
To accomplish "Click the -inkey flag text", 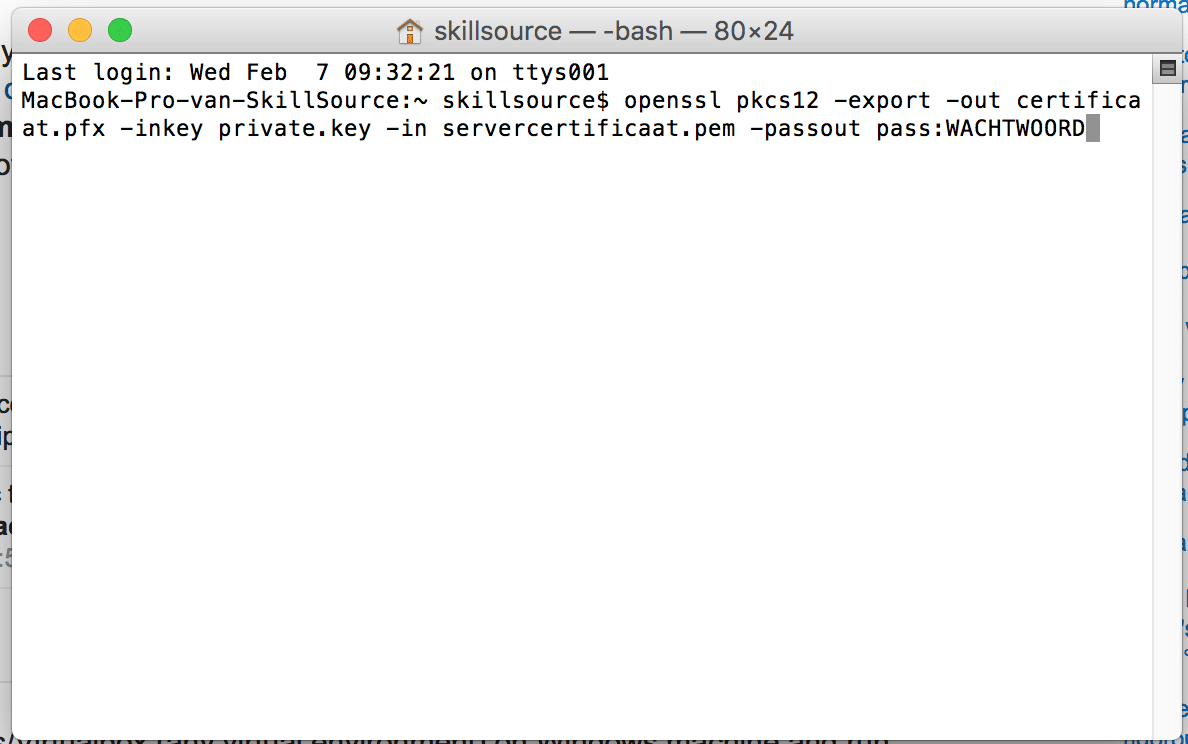I will point(161,128).
